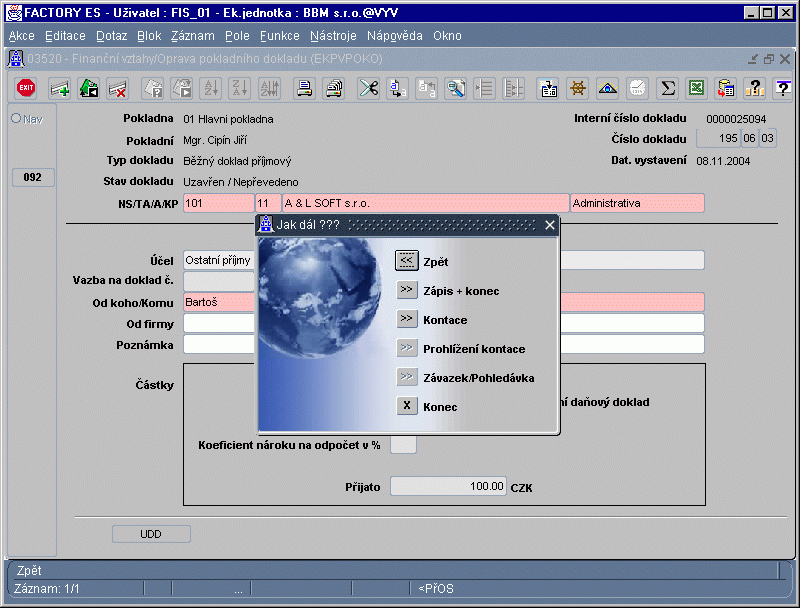
Task: Click the ship wheel icon in toolbar
Action: tap(578, 88)
